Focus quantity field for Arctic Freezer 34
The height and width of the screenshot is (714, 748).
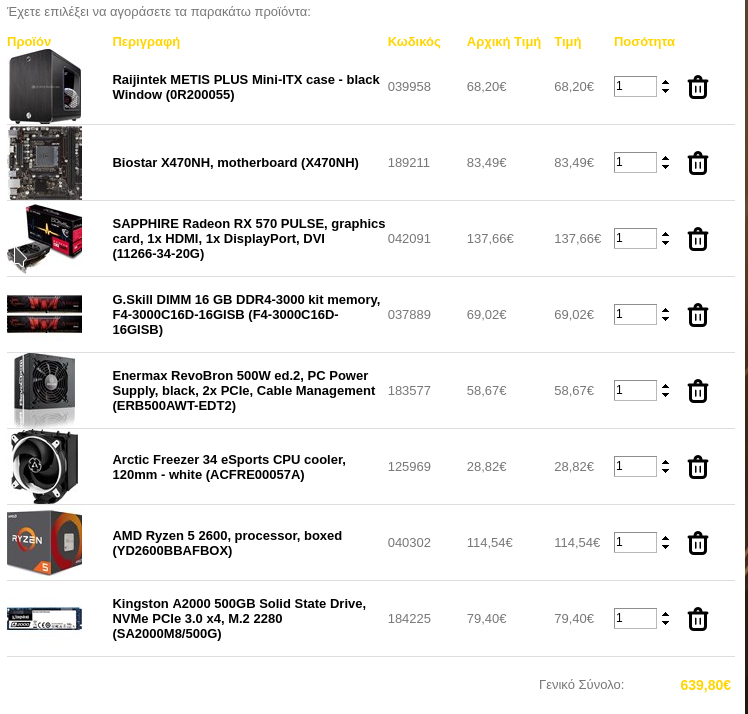635,466
